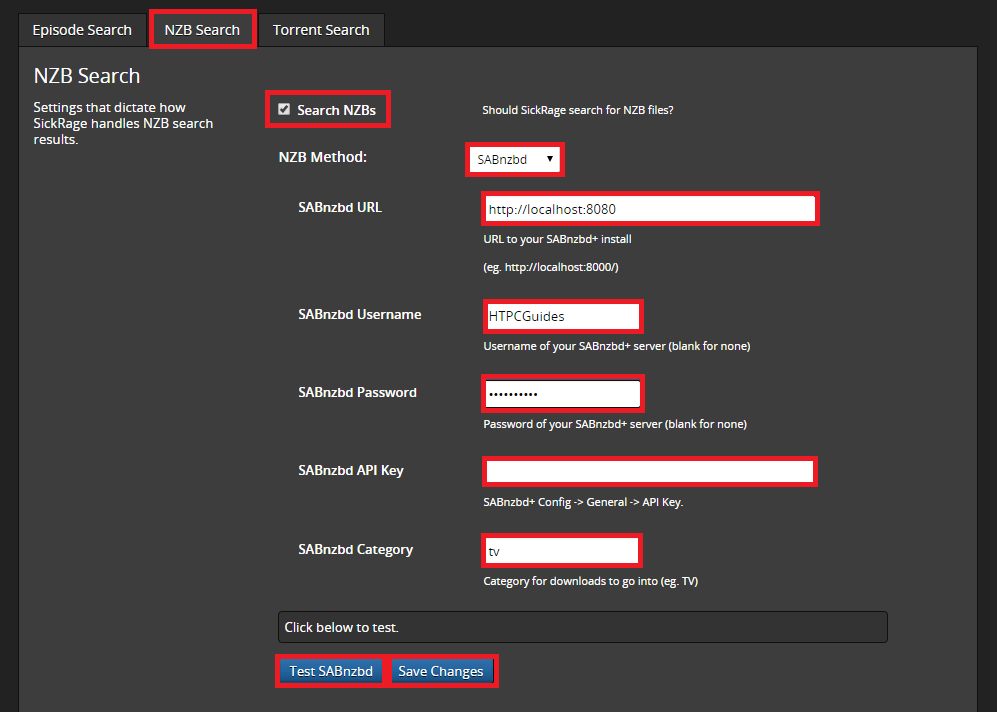Focus the SABnzbd Username field

click(561, 316)
